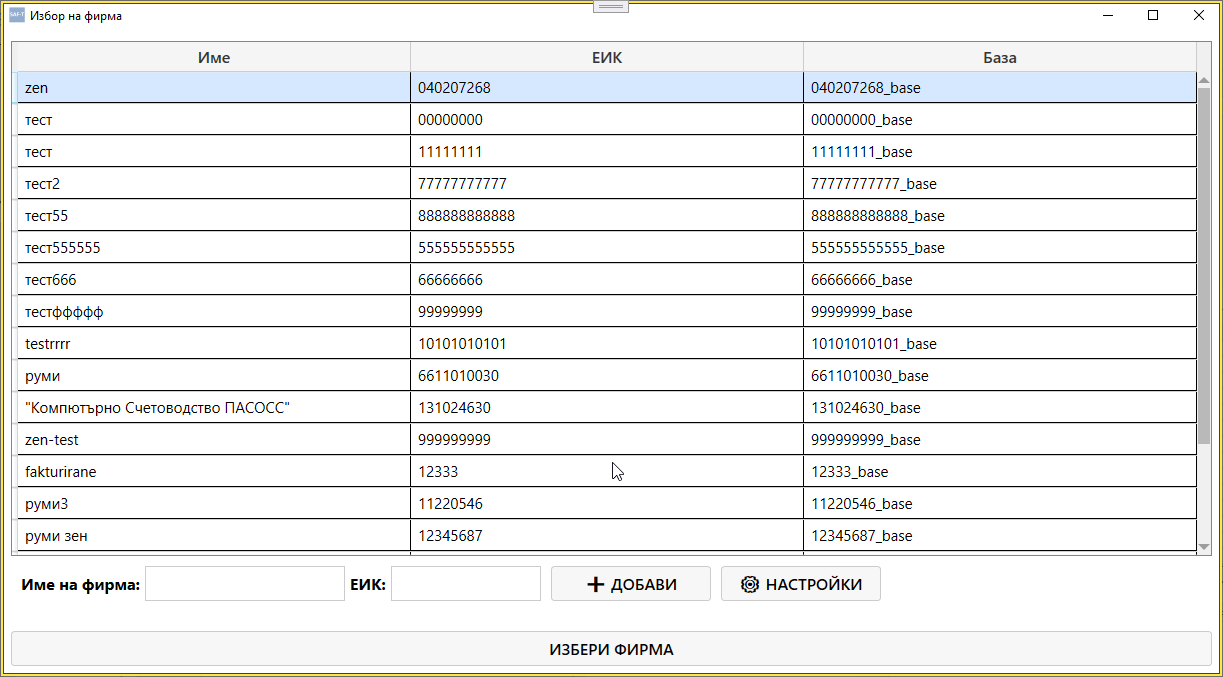Screen dimensions: 1223x677
Task: Click the 66666666 EIK cell
Action: pyautogui.click(x=607, y=280)
